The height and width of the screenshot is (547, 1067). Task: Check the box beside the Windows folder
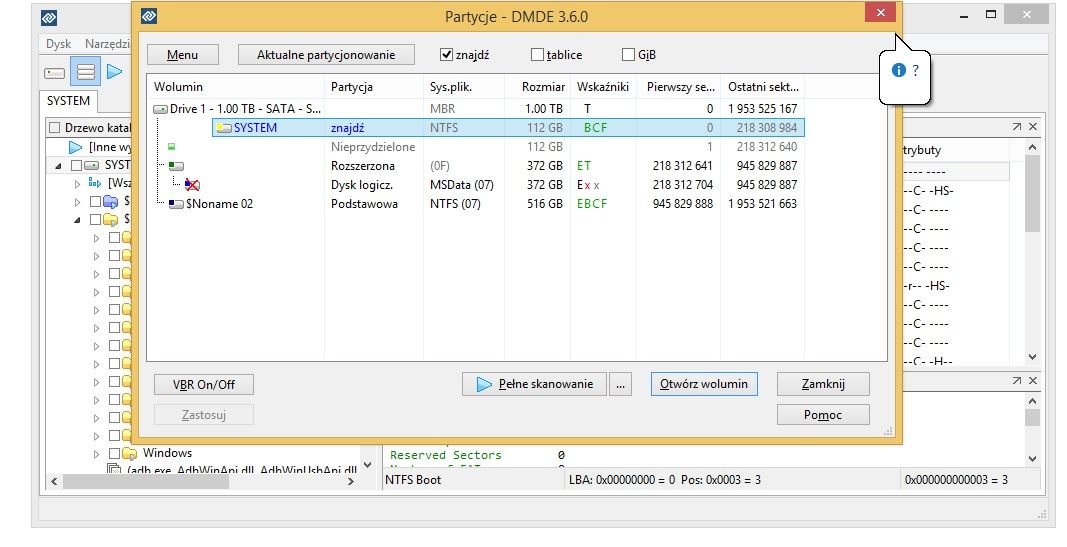114,453
